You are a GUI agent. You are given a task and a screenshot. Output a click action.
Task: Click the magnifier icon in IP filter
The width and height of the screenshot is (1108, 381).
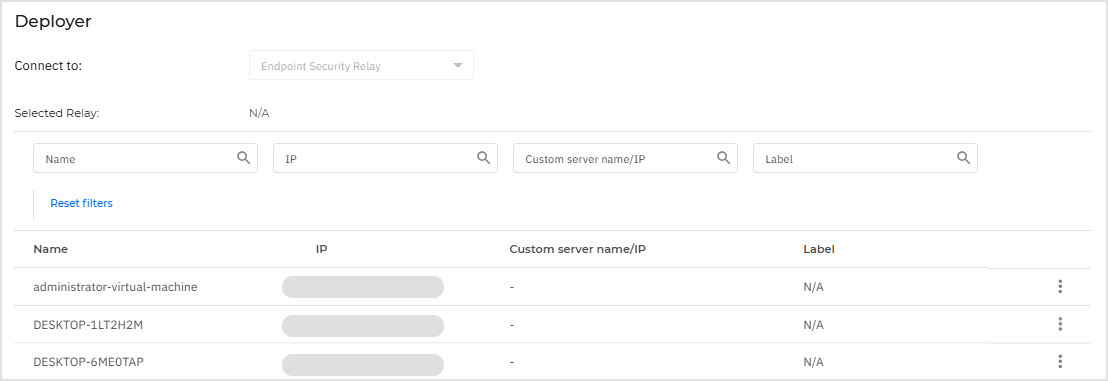(484, 158)
